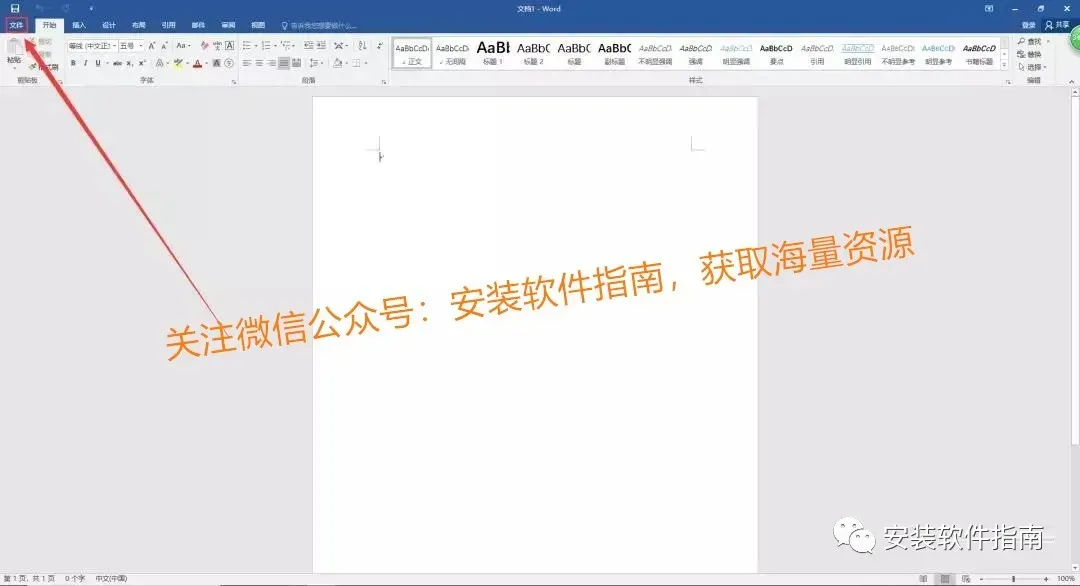This screenshot has height=586, width=1080.
Task: Apply the 标题 1 (Heading 1) style
Action: [x=493, y=53]
